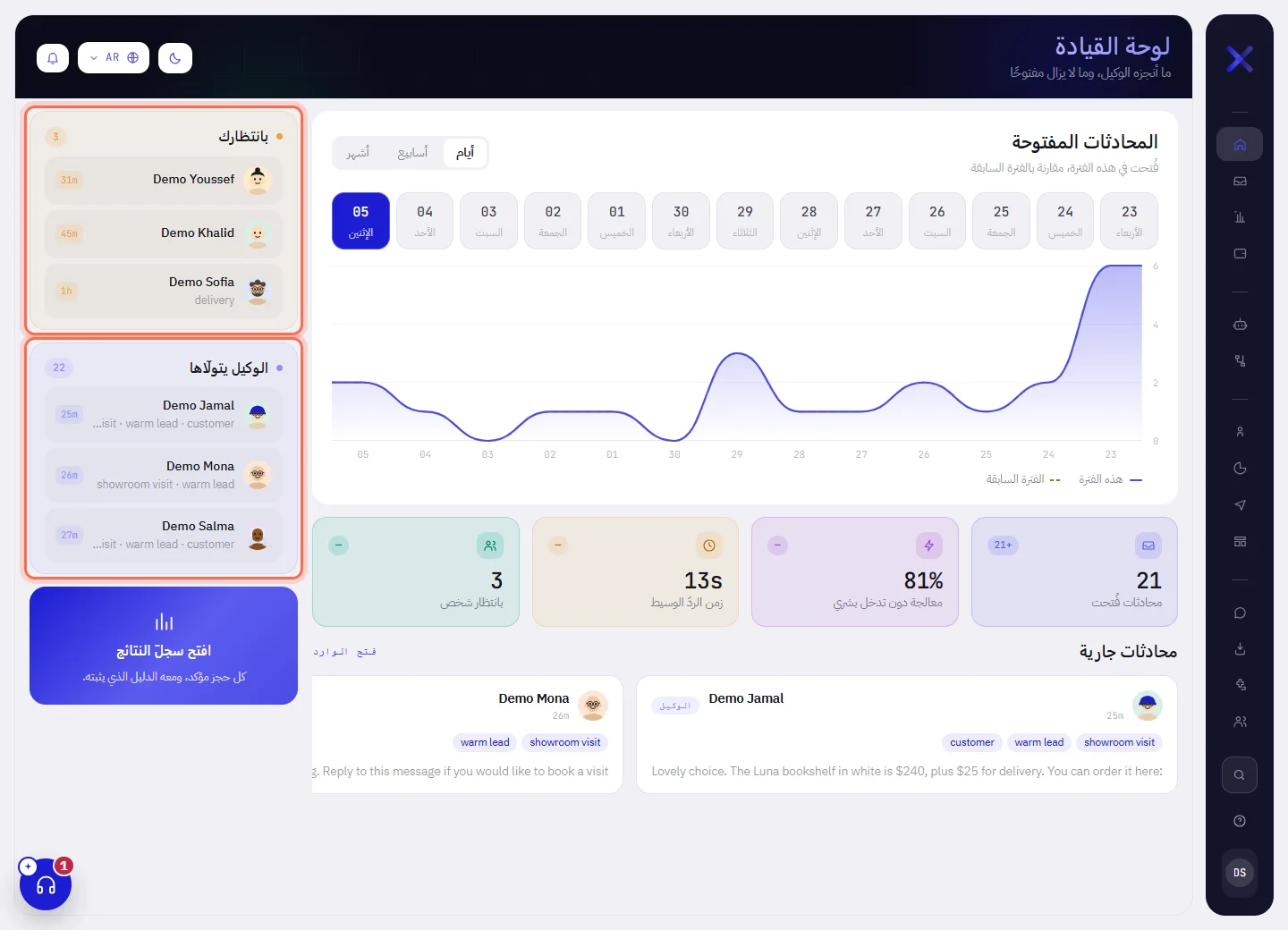
Task: Click the فتح الوارد link
Action: (x=344, y=652)
